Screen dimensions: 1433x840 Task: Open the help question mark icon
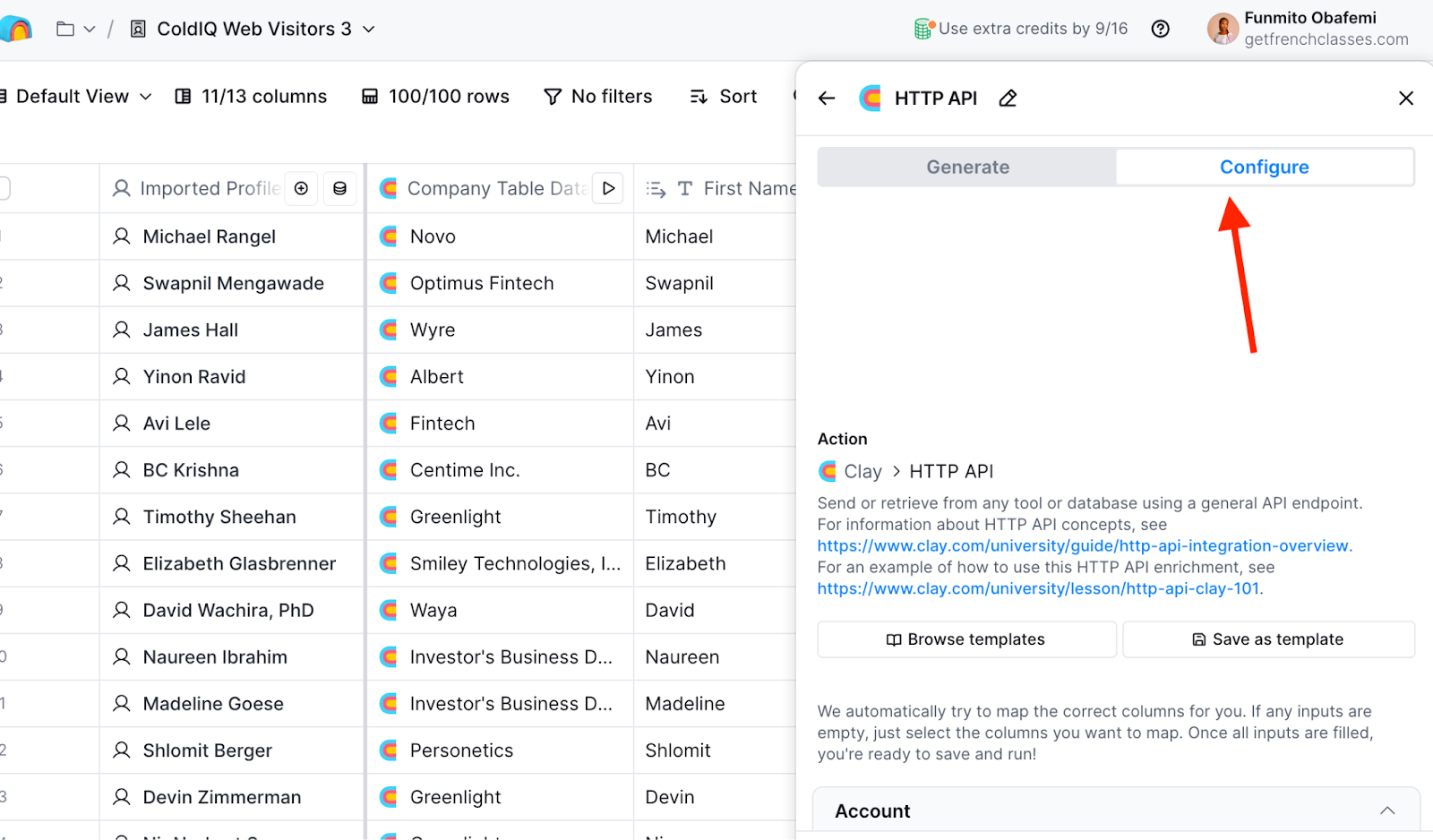(x=1161, y=29)
